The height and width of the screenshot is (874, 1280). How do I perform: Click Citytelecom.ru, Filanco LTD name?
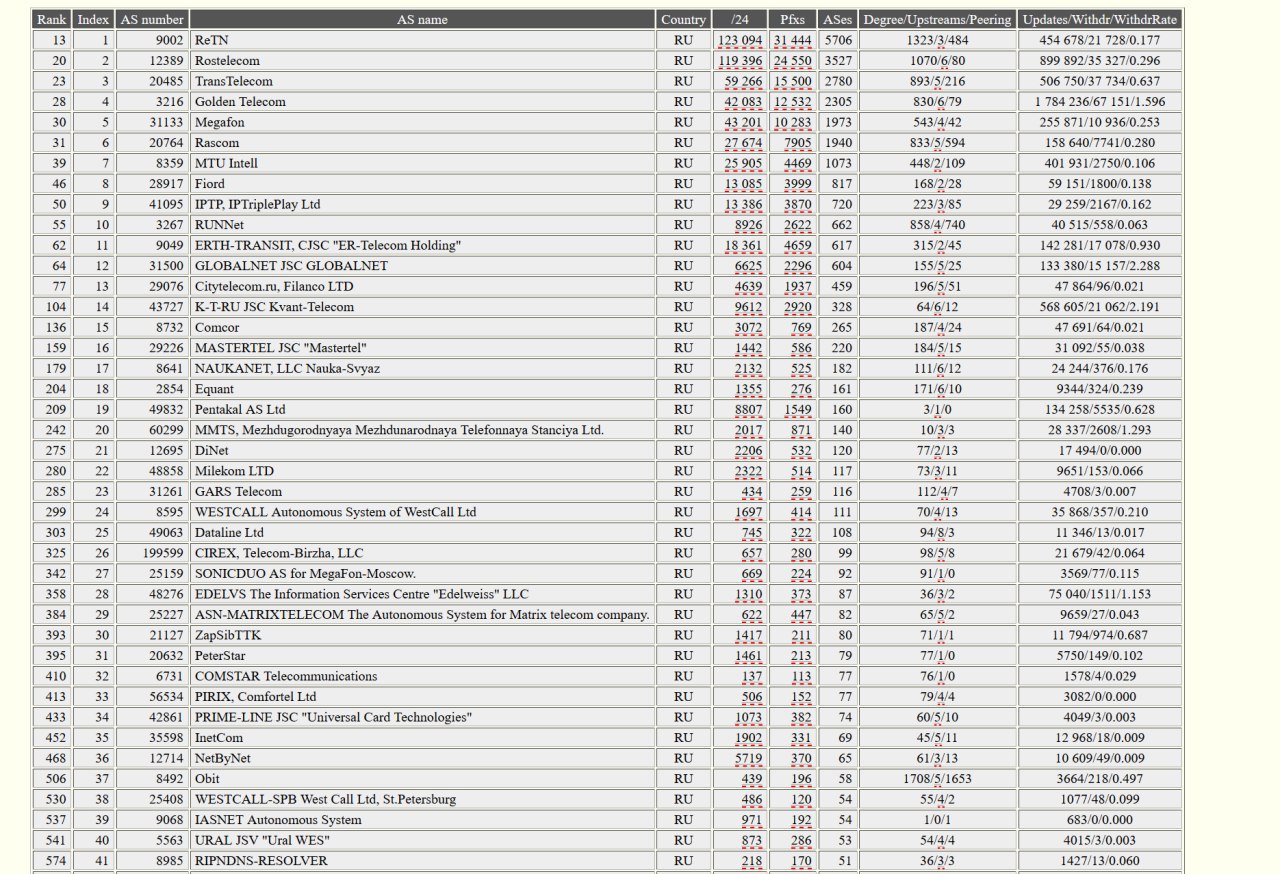pyautogui.click(x=422, y=286)
